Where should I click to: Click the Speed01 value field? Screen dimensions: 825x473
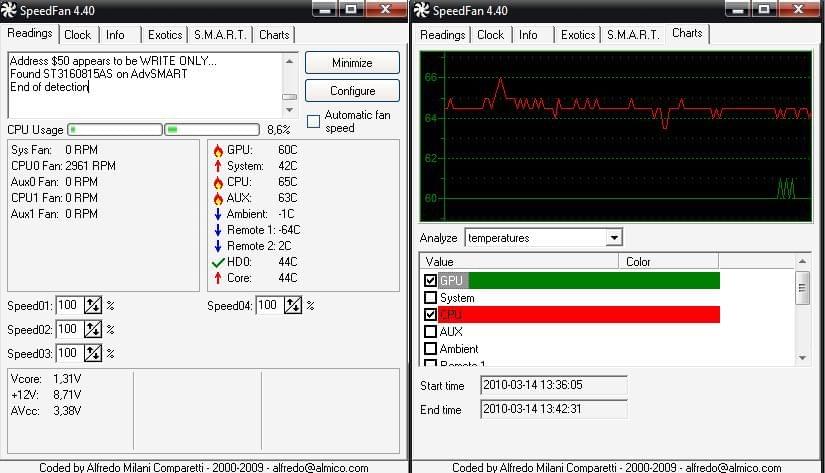click(69, 305)
